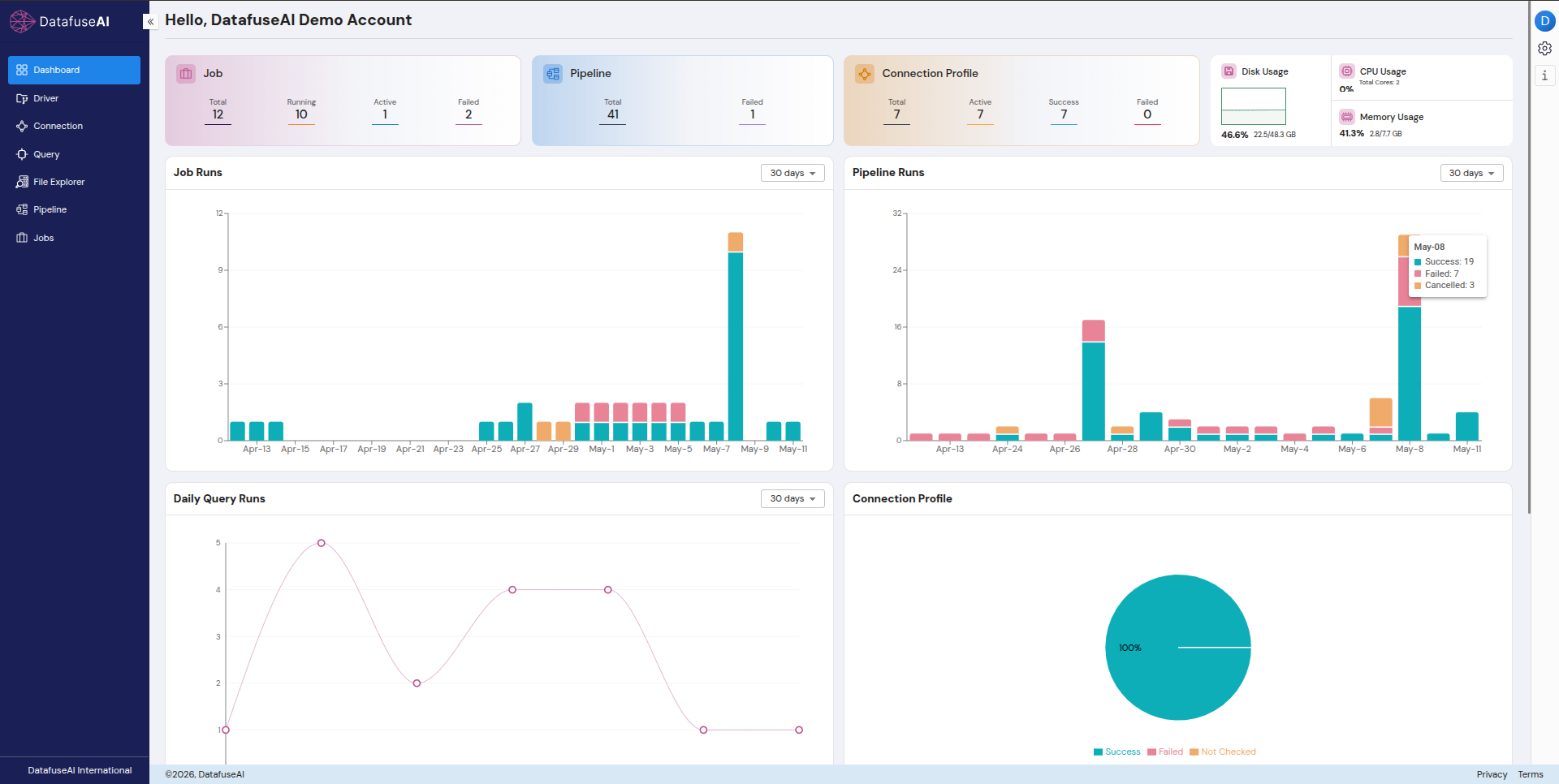Viewport: 1559px width, 784px height.
Task: Click the peak point of Daily Query Runs
Action: 322,543
